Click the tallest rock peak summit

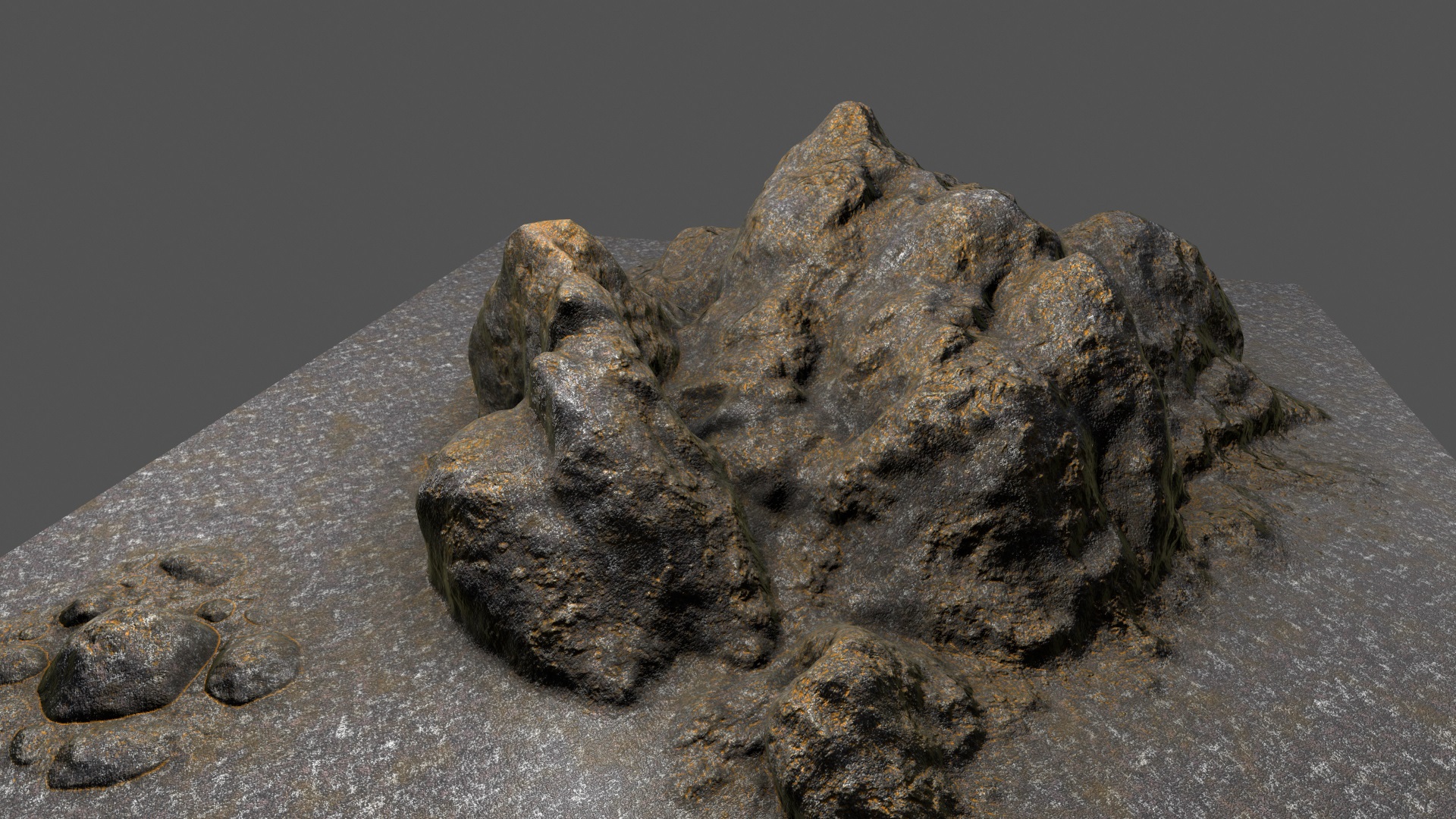pos(848,114)
